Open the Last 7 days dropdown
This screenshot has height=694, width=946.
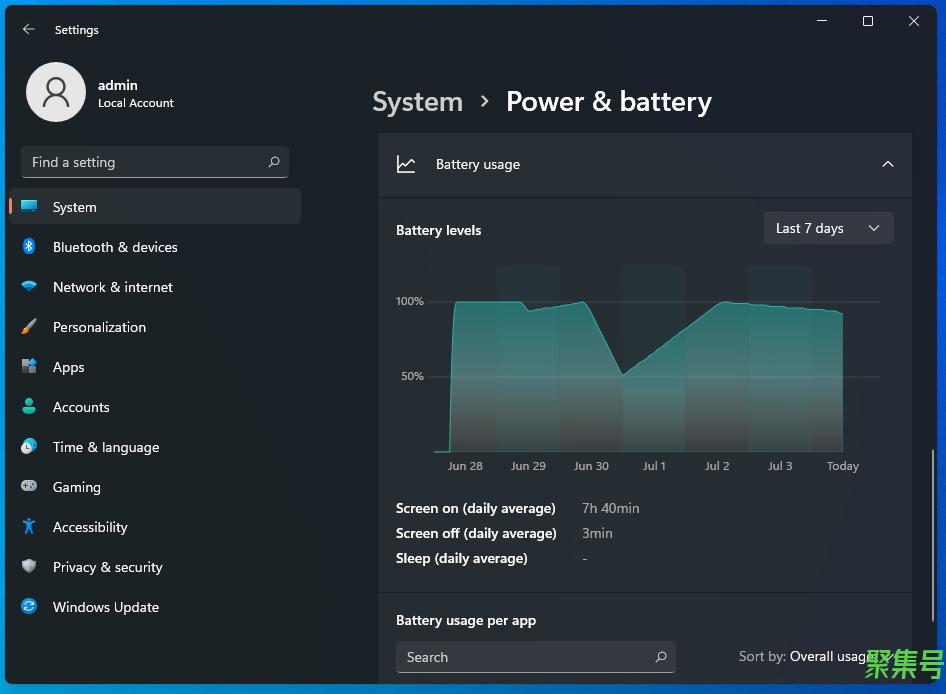pos(828,228)
